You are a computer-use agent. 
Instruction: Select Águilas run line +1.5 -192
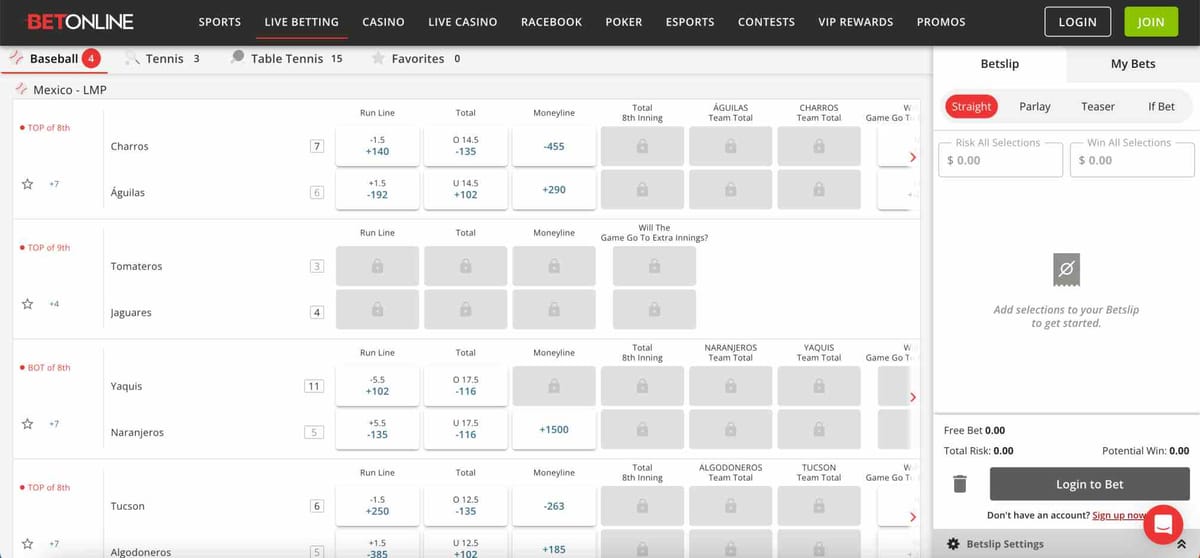[377, 190]
